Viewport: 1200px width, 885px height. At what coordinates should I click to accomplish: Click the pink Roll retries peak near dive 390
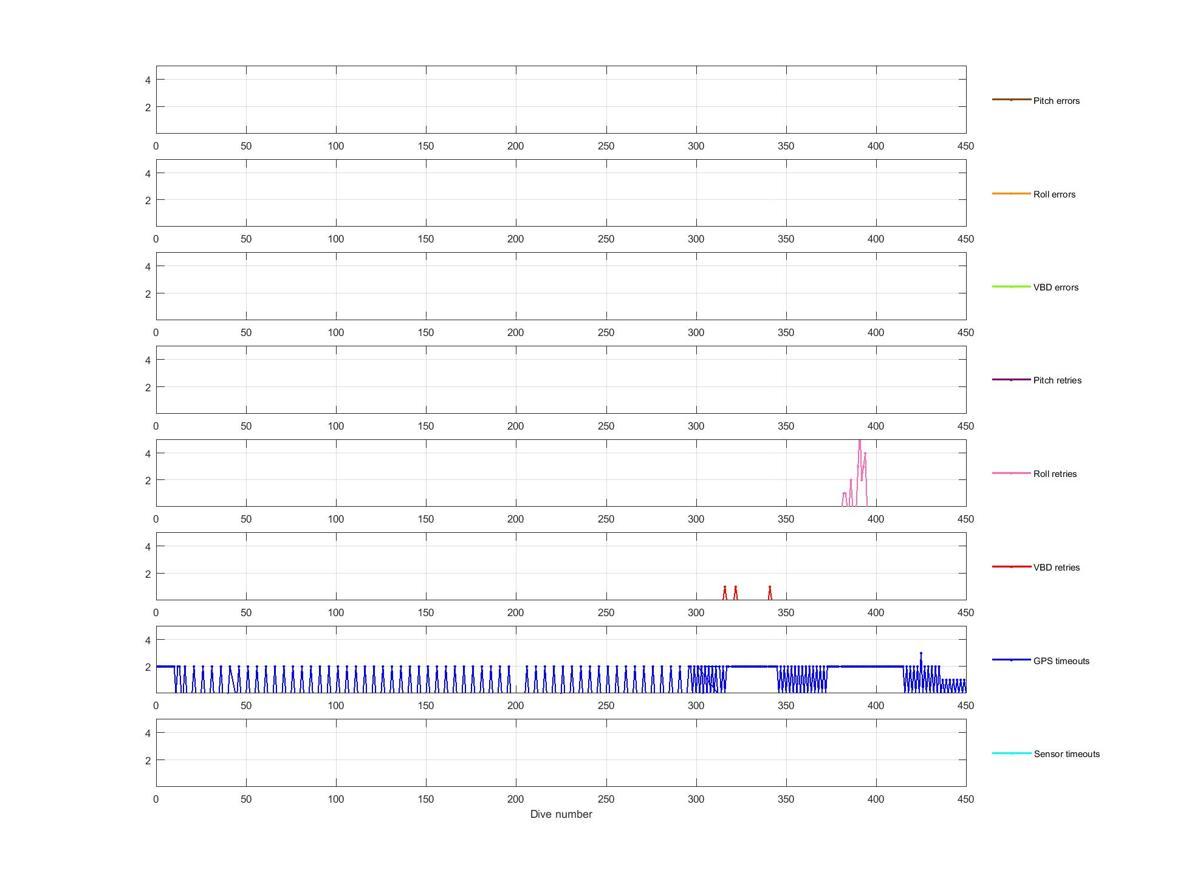click(859, 442)
